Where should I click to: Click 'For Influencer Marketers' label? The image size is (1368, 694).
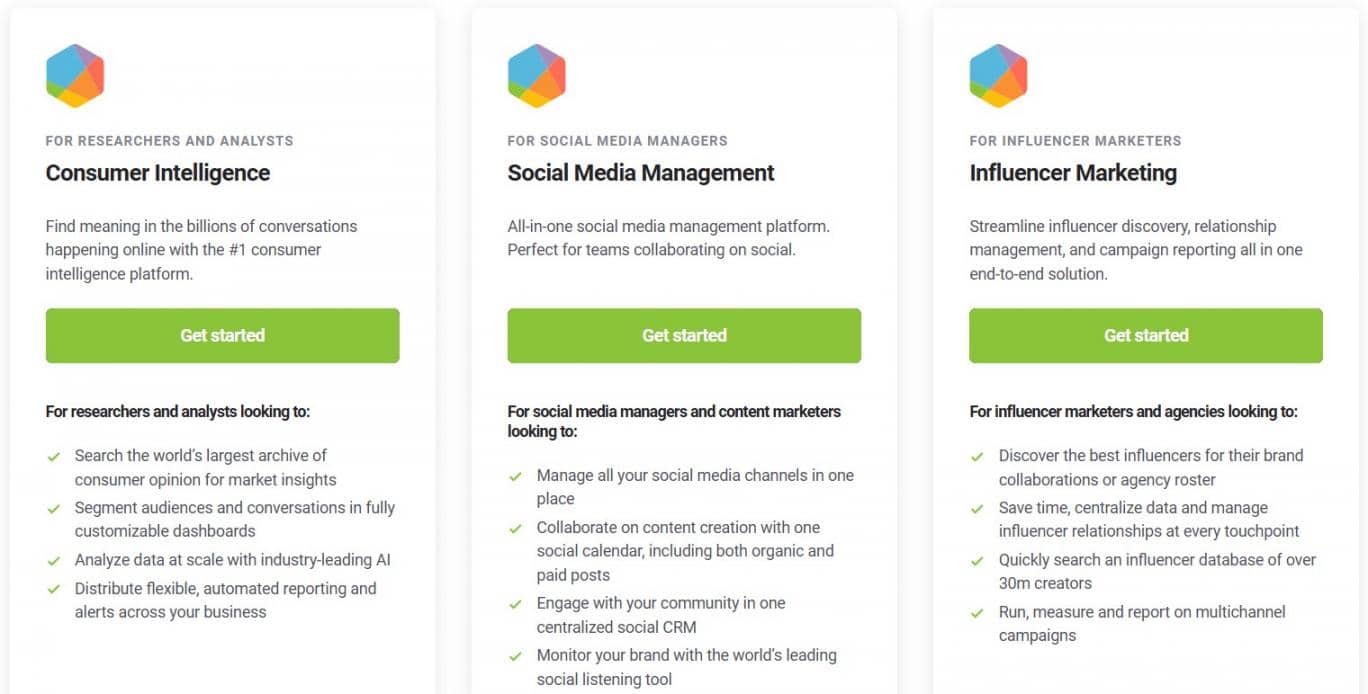tap(1075, 141)
